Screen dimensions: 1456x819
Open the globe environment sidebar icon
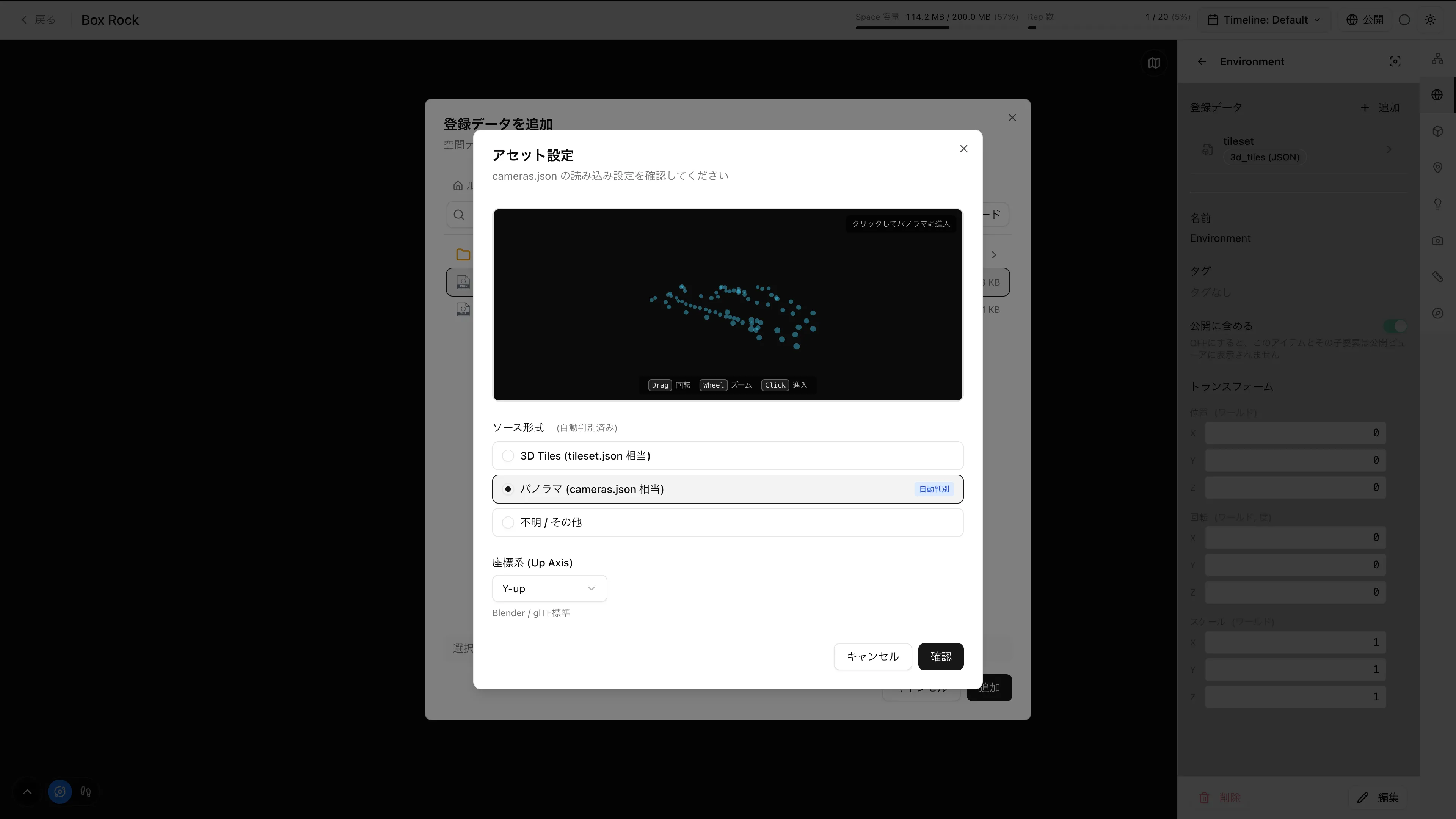pos(1437,95)
